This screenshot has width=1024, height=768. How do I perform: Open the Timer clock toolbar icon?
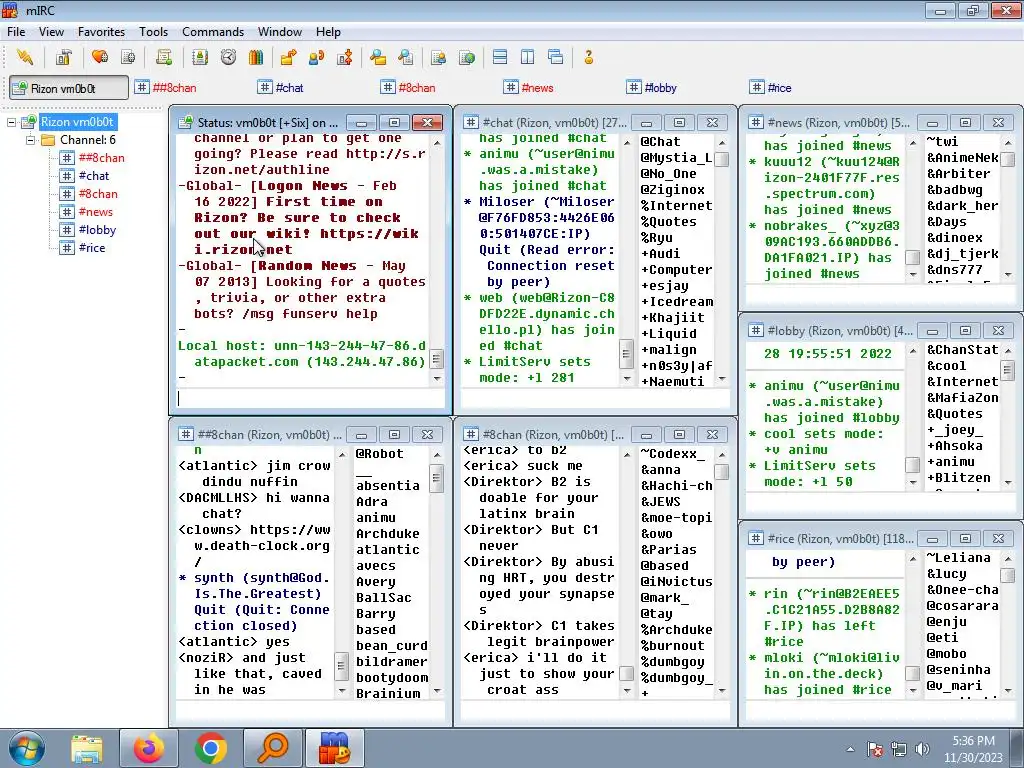click(228, 57)
